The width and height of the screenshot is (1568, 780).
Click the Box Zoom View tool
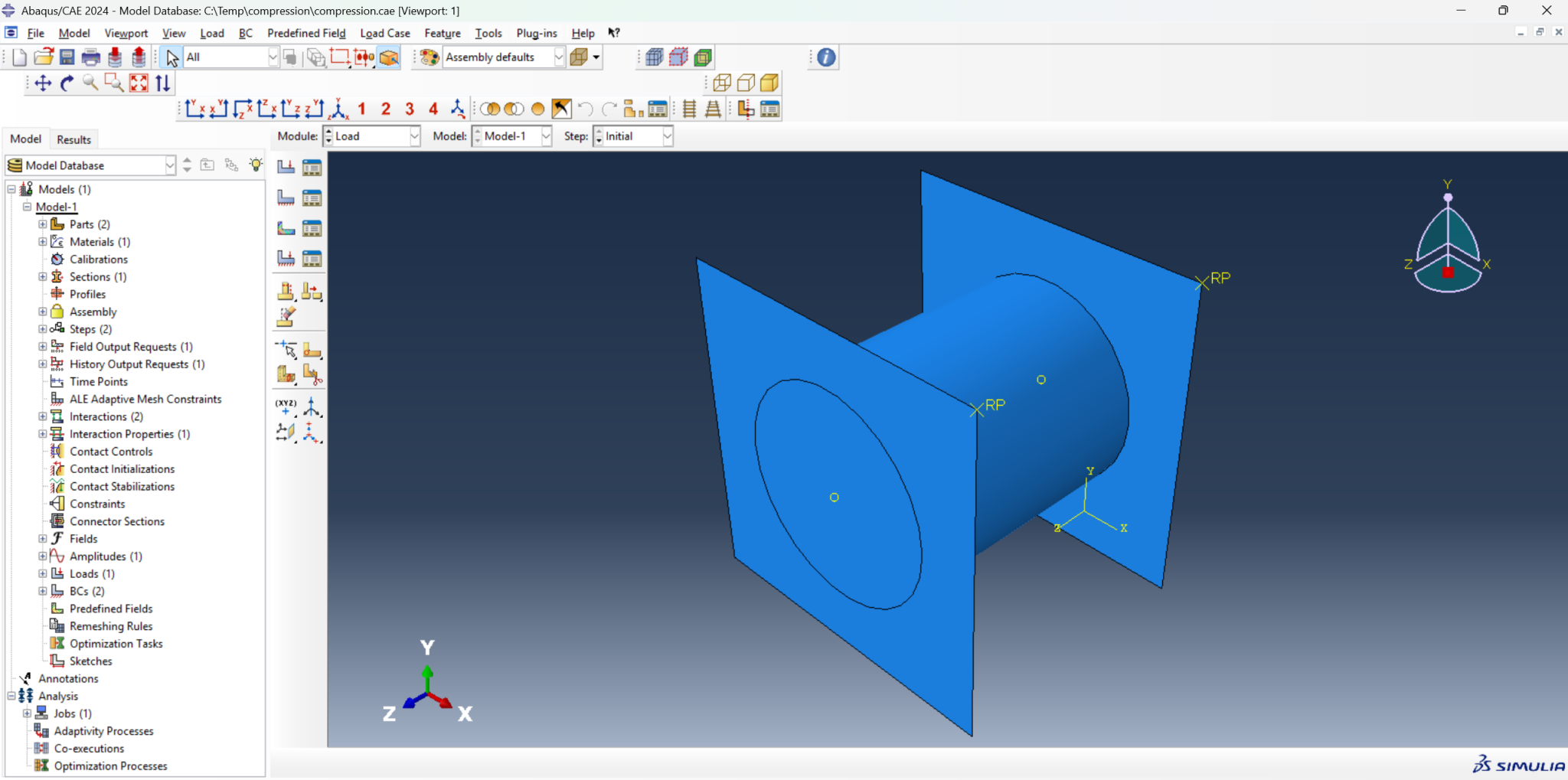pos(114,83)
